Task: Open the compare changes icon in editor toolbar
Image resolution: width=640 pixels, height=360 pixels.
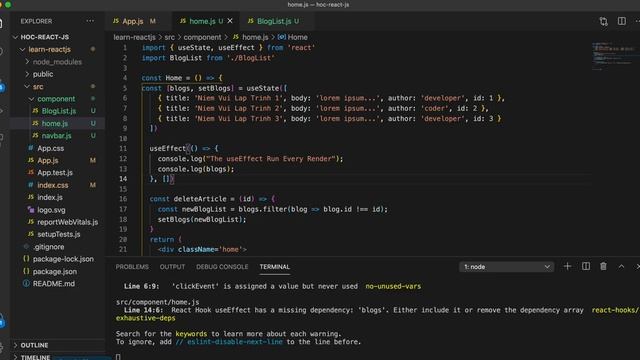Action: pos(603,21)
